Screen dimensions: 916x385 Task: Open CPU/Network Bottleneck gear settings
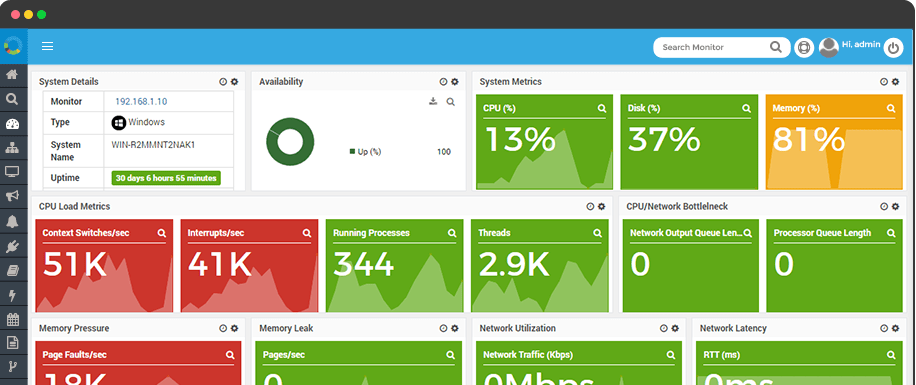click(x=896, y=206)
